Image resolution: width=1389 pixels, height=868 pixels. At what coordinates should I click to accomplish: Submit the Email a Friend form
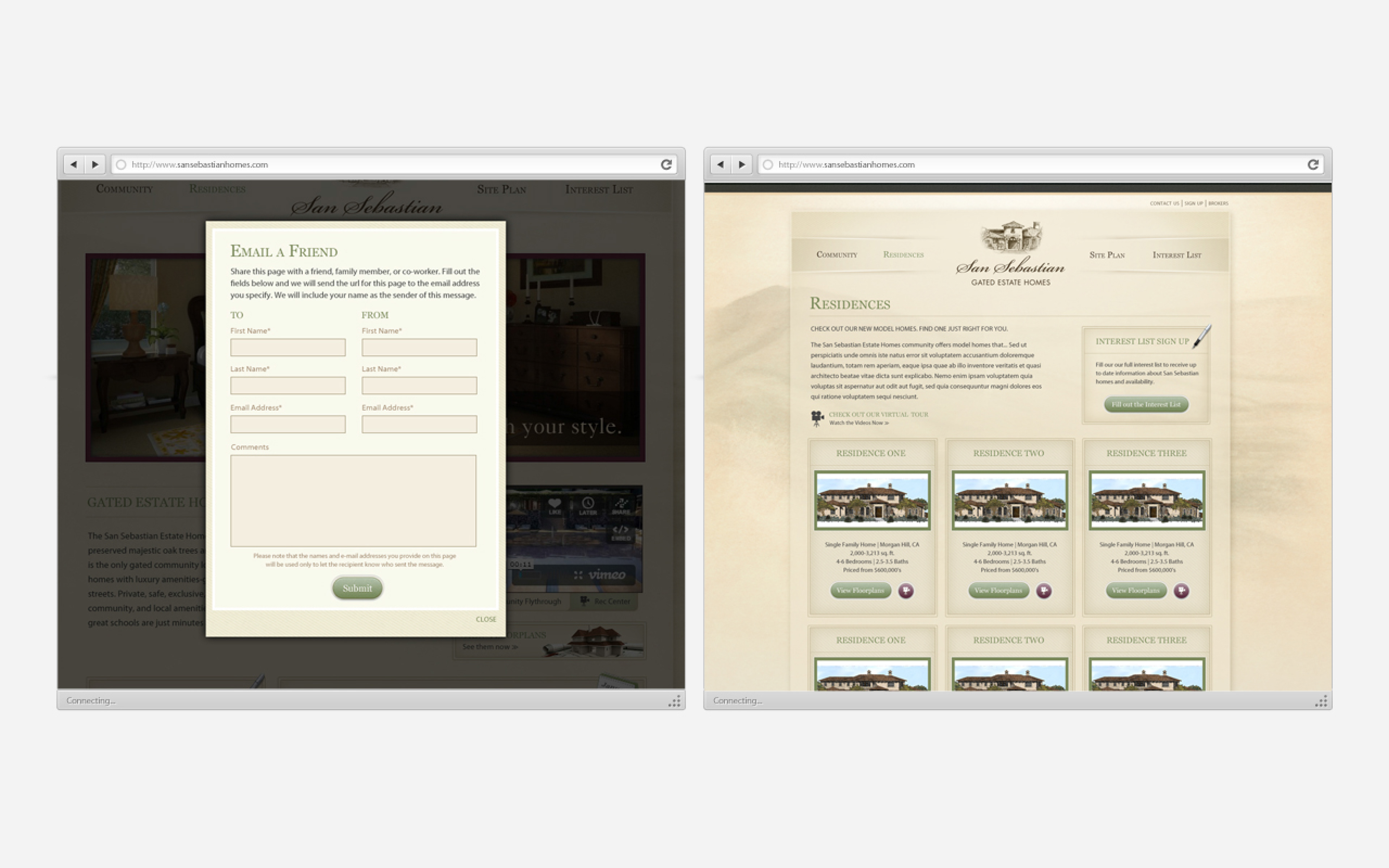(x=358, y=588)
